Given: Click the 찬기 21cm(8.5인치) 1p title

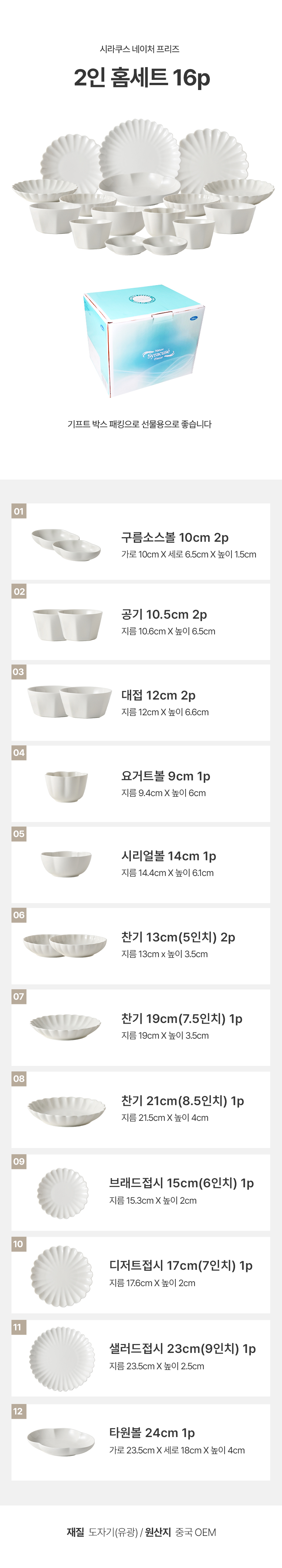Looking at the screenshot, I should tap(183, 1101).
